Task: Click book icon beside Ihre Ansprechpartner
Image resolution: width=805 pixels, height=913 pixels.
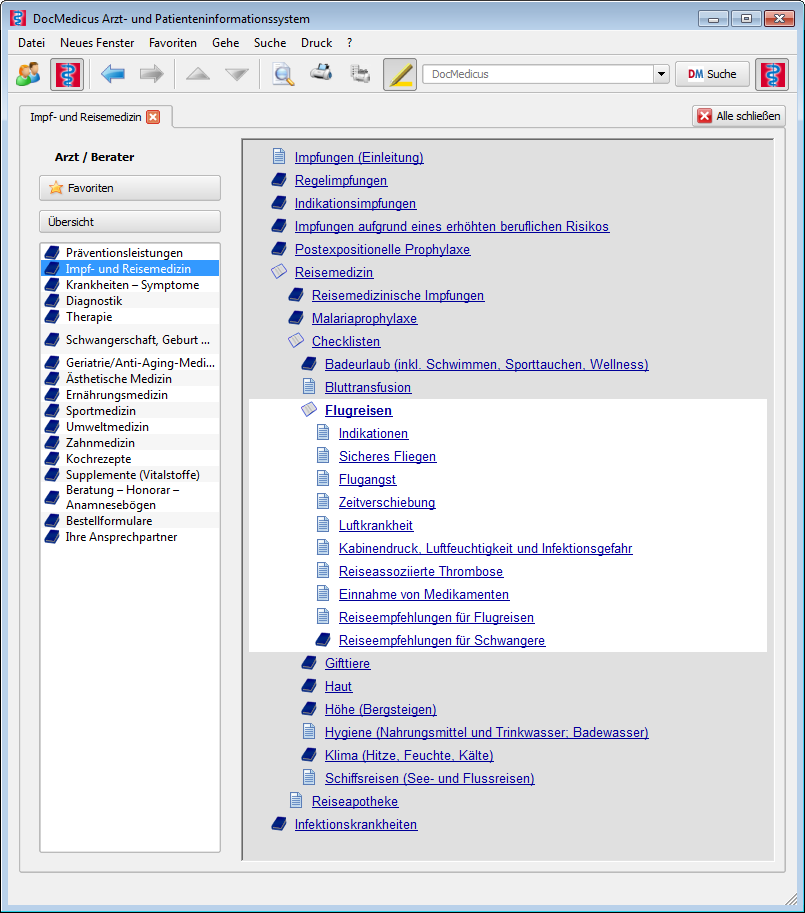Action: [x=52, y=537]
